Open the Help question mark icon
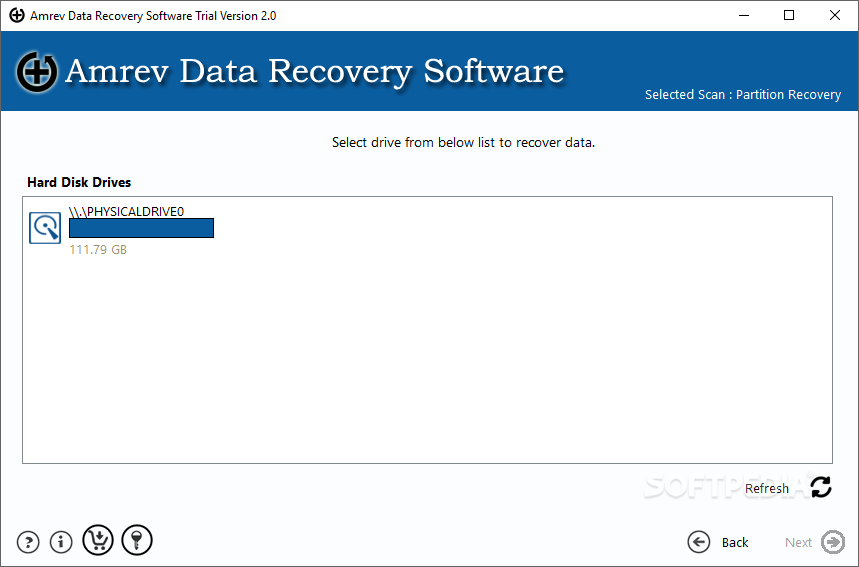Image resolution: width=859 pixels, height=567 pixels. pos(28,542)
